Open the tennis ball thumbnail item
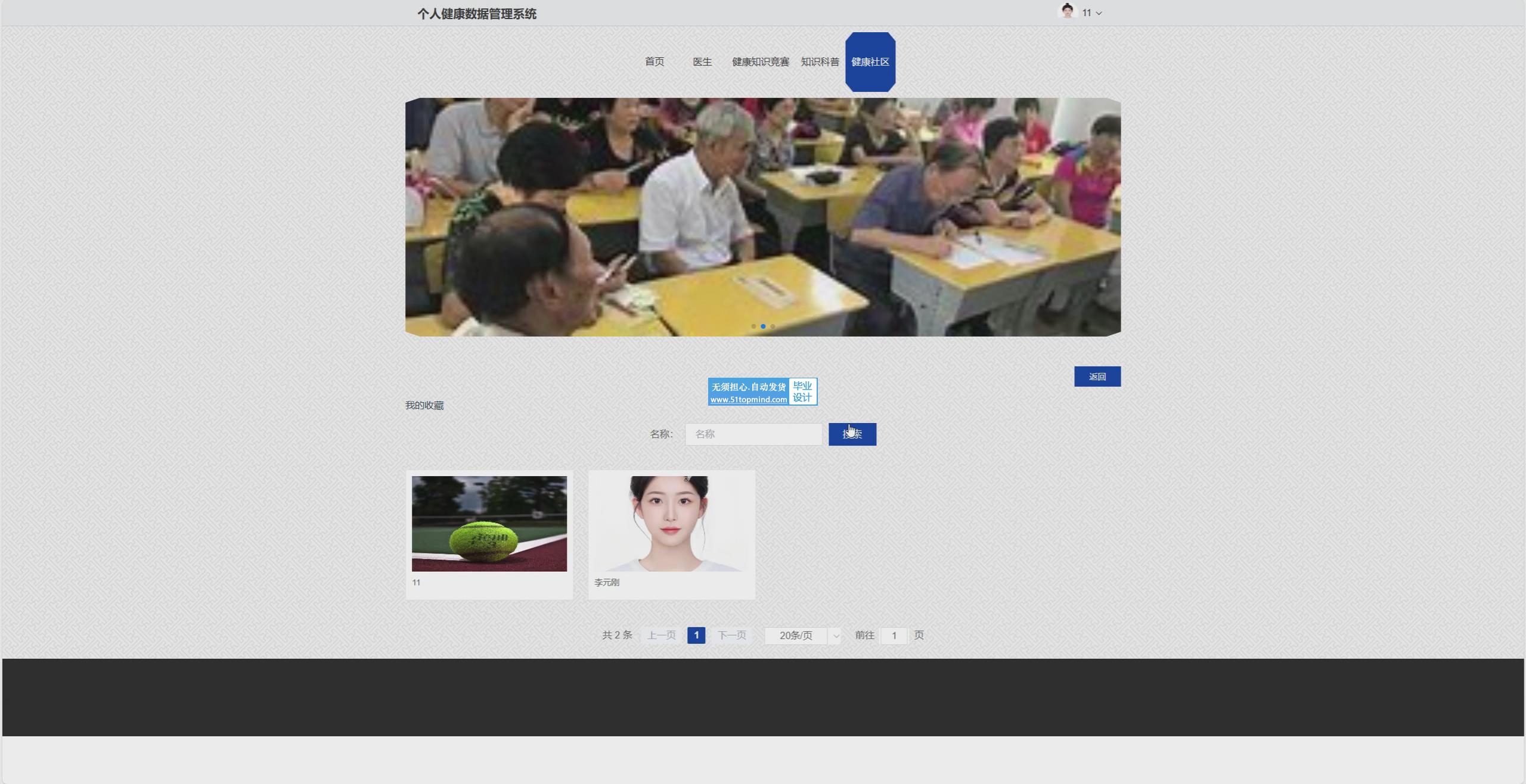Image resolution: width=1526 pixels, height=784 pixels. [x=489, y=524]
